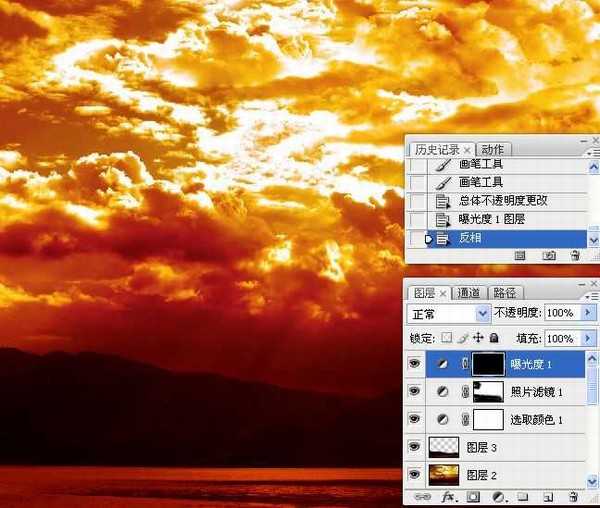The image size is (600, 508).
Task: Hide the 曝光度 1 layer
Action: coord(415,365)
